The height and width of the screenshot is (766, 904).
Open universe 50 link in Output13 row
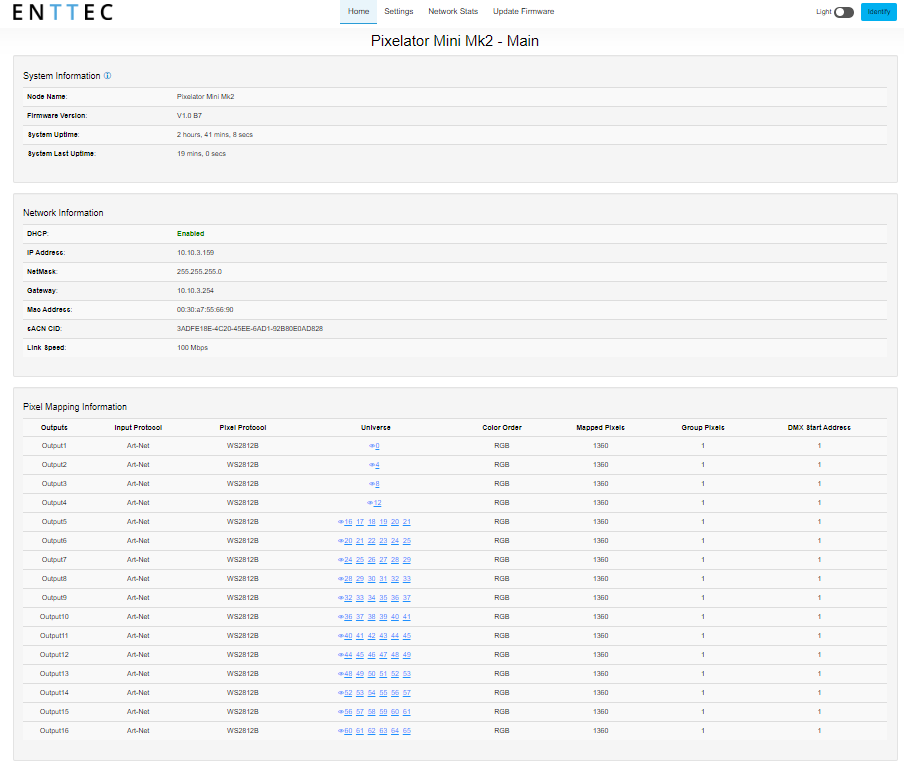371,674
